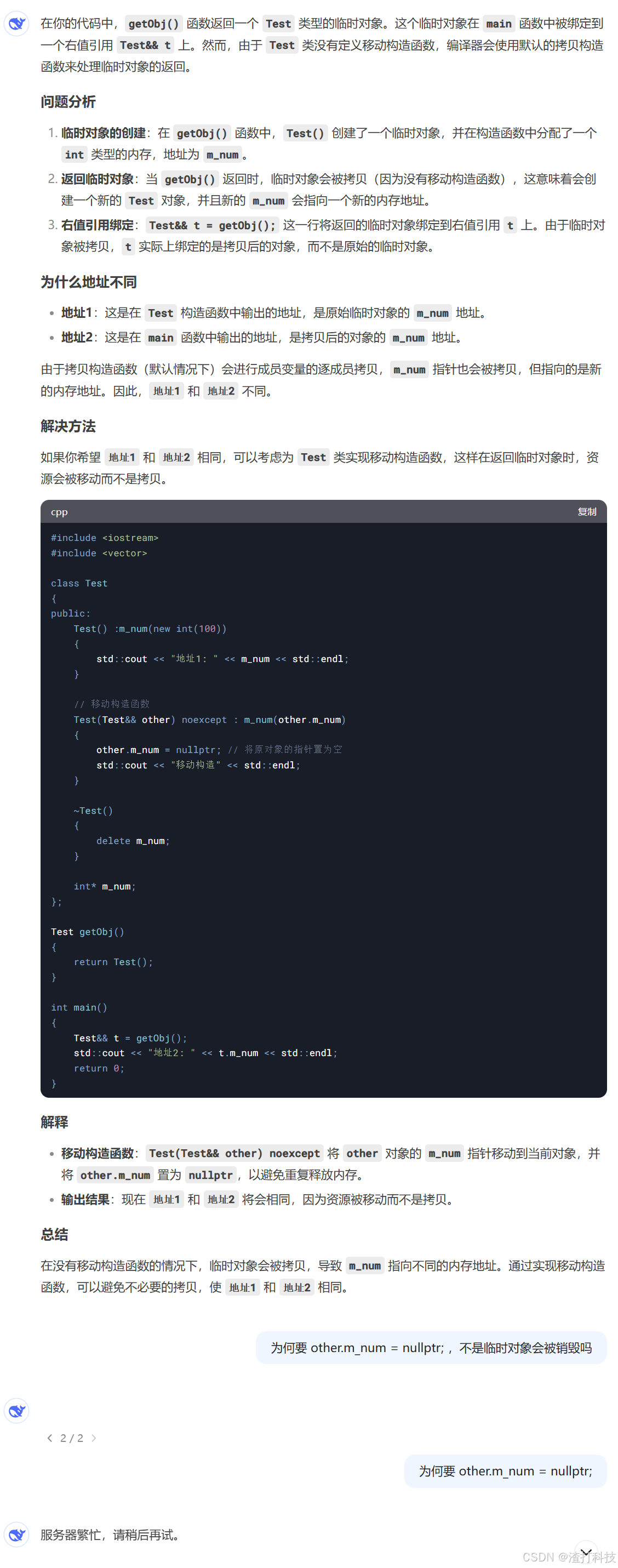Image resolution: width=618 pixels, height=1568 pixels.
Task: Go to previous response version arrow
Action: pos(50,1438)
